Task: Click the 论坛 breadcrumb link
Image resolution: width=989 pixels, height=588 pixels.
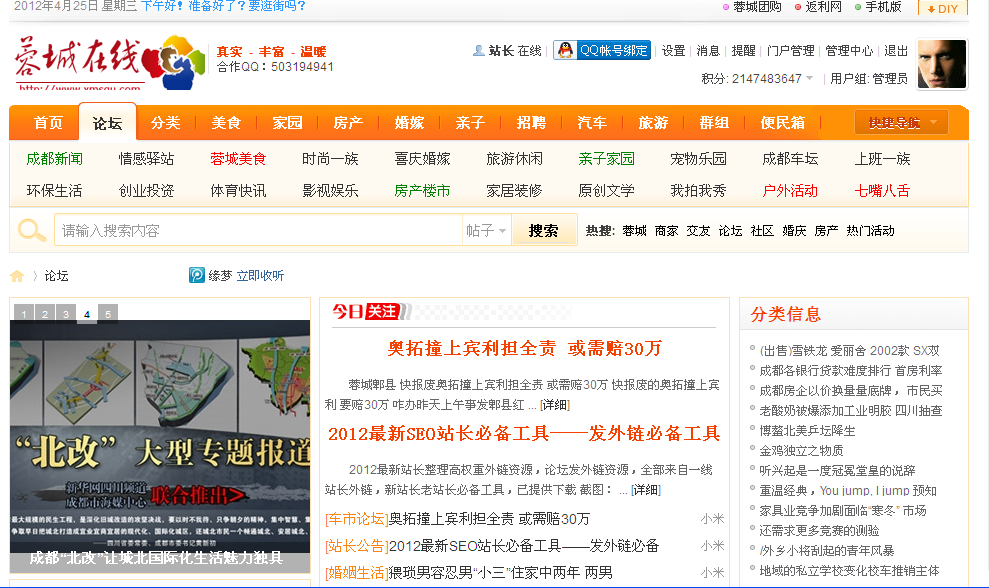Action: [56, 276]
